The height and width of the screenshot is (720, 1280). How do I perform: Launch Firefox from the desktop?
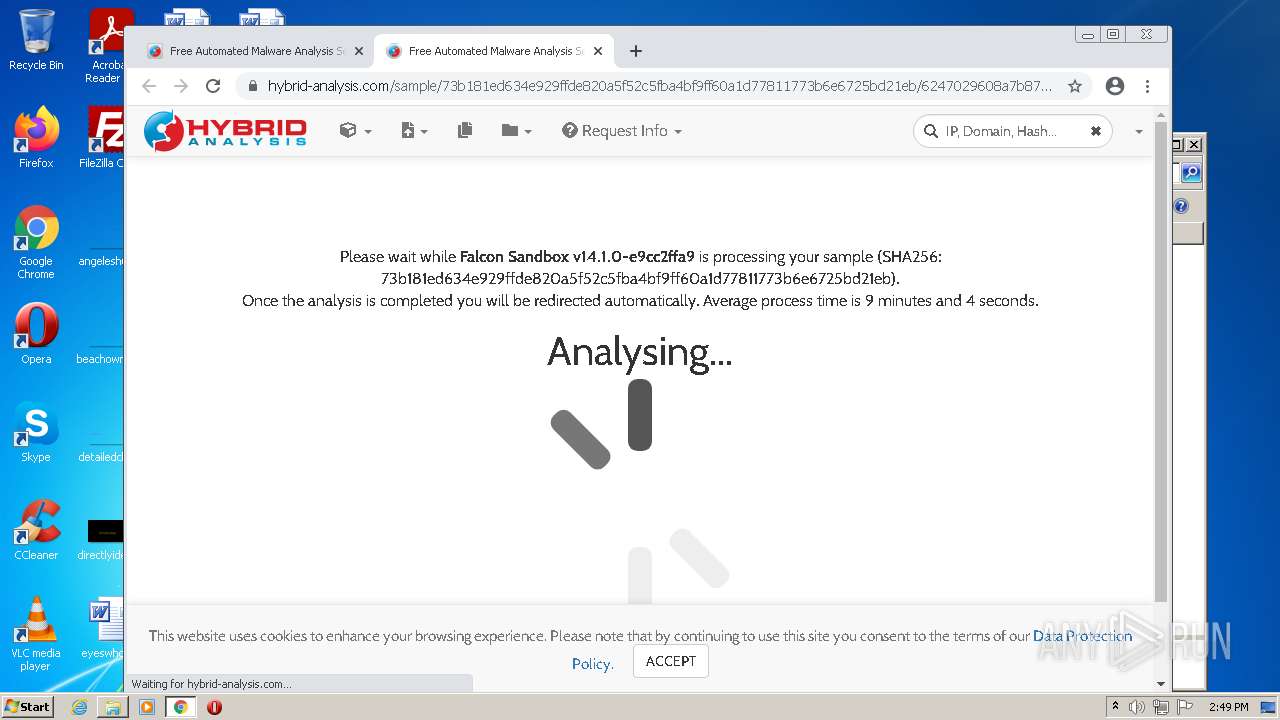coord(36,138)
